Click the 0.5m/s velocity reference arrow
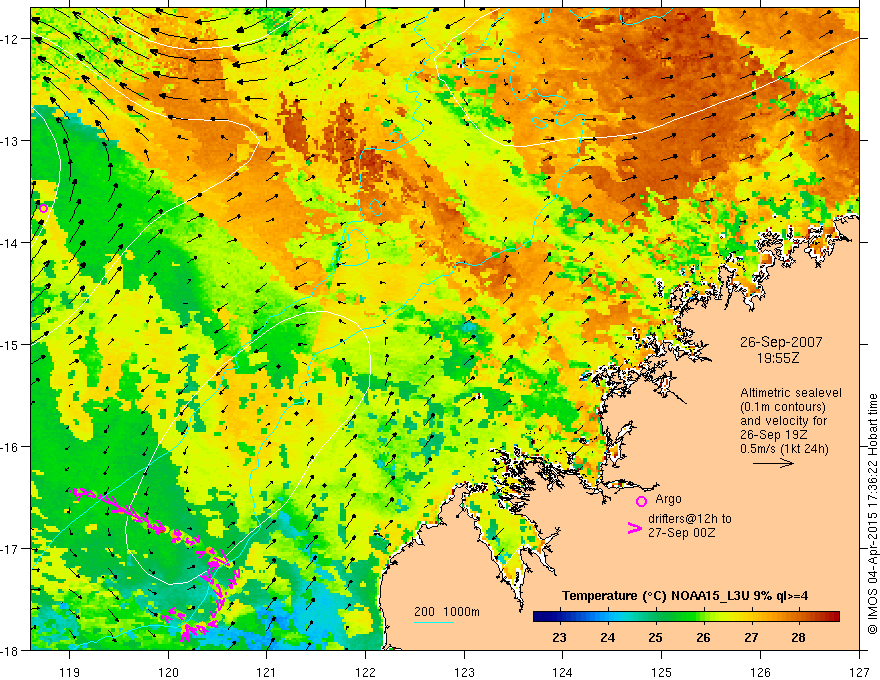 (x=773, y=463)
